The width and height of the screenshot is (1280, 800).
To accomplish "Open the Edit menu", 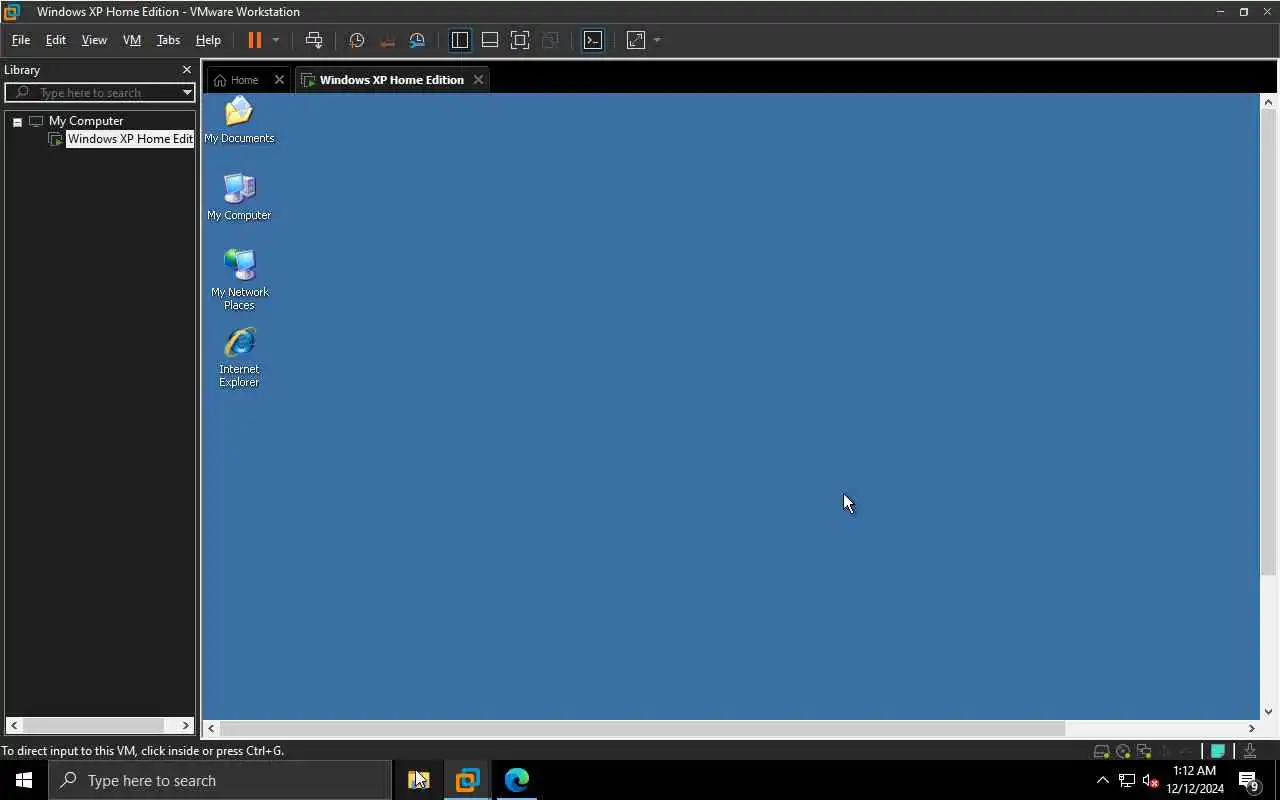I will coord(55,40).
